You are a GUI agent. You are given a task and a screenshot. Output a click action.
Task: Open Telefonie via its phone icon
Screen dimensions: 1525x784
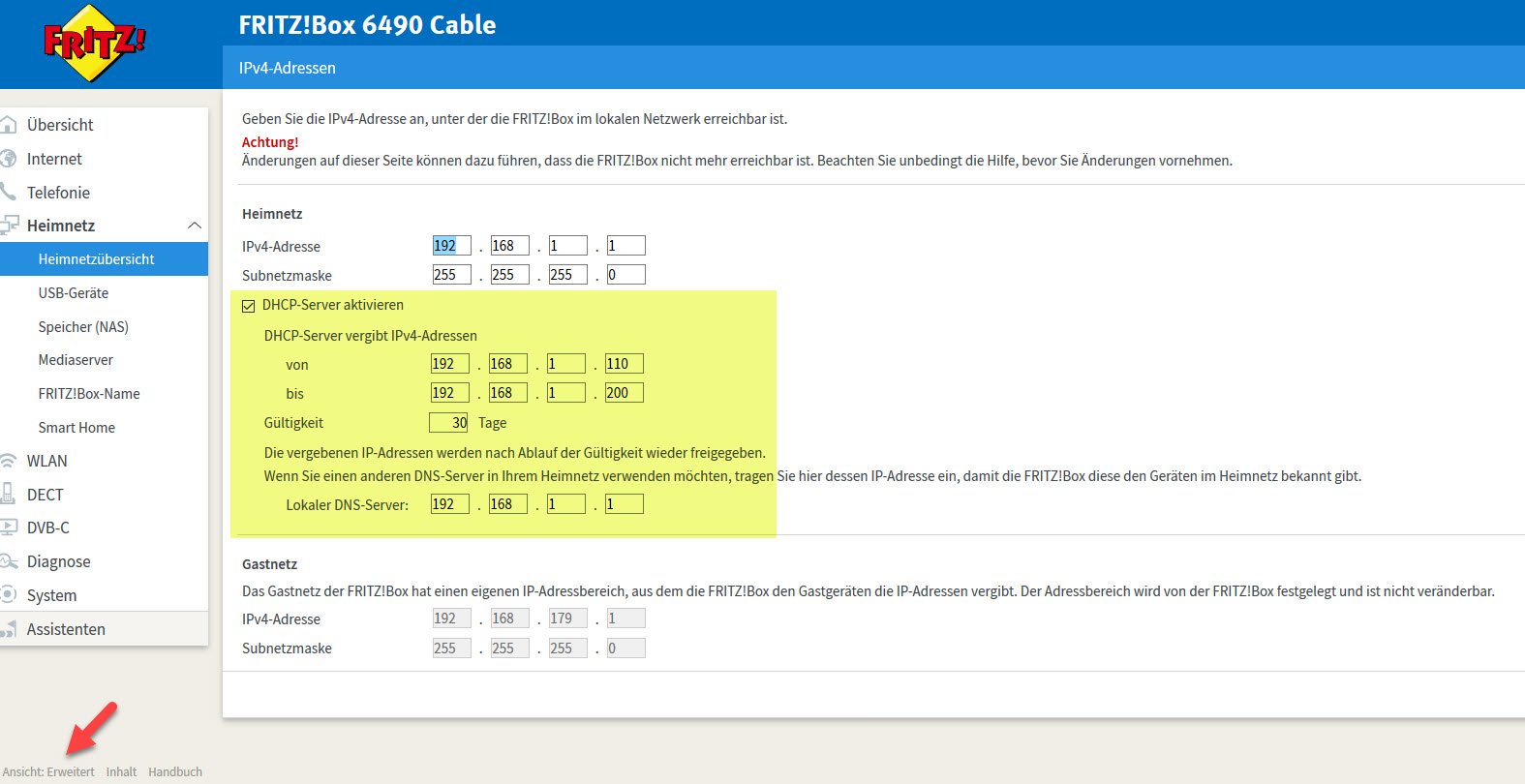coord(9,192)
